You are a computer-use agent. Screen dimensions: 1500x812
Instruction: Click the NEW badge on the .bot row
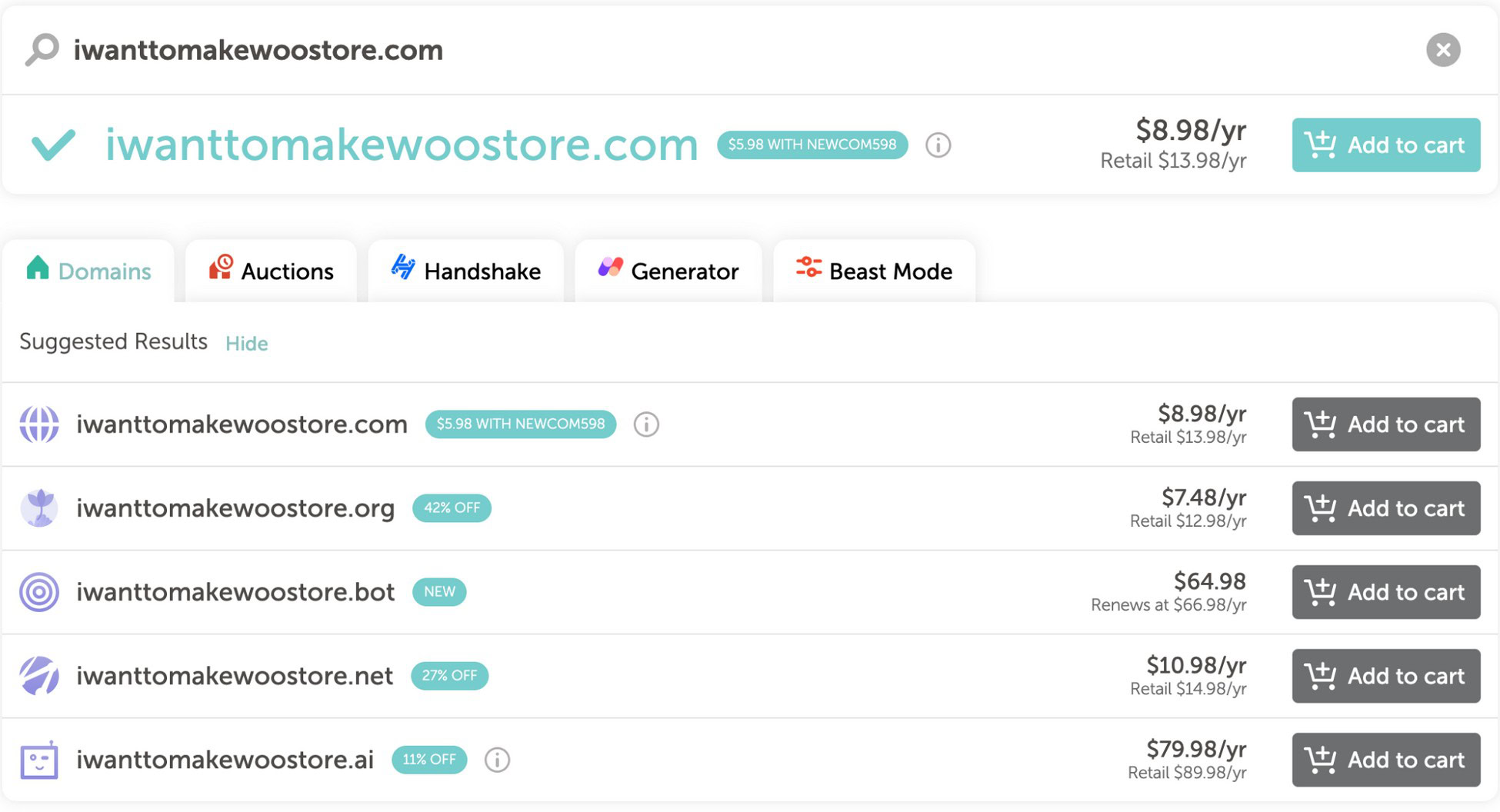coord(439,592)
